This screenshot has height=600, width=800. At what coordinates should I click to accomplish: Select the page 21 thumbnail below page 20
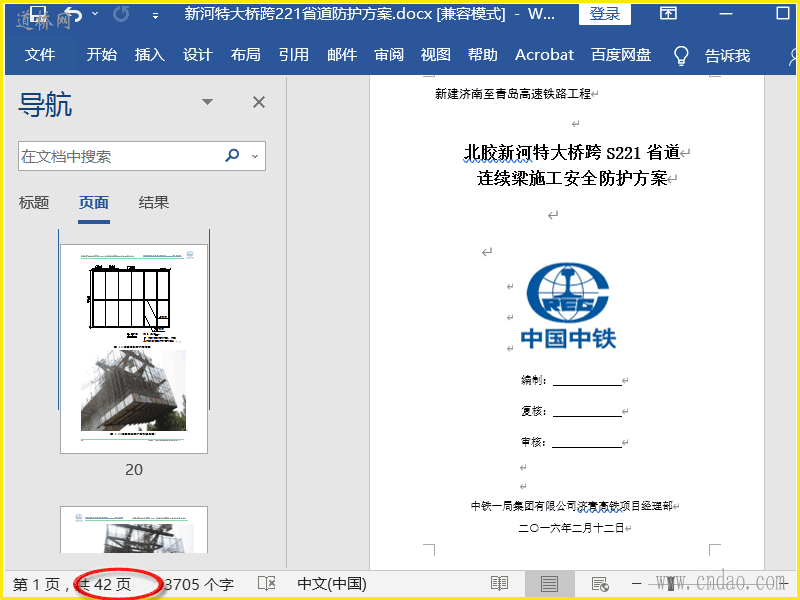[134, 530]
